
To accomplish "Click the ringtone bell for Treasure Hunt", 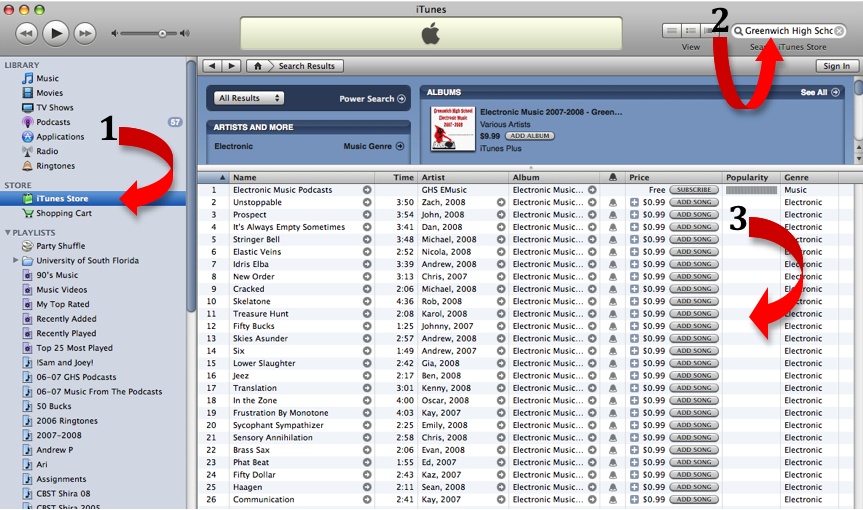I will tap(613, 314).
